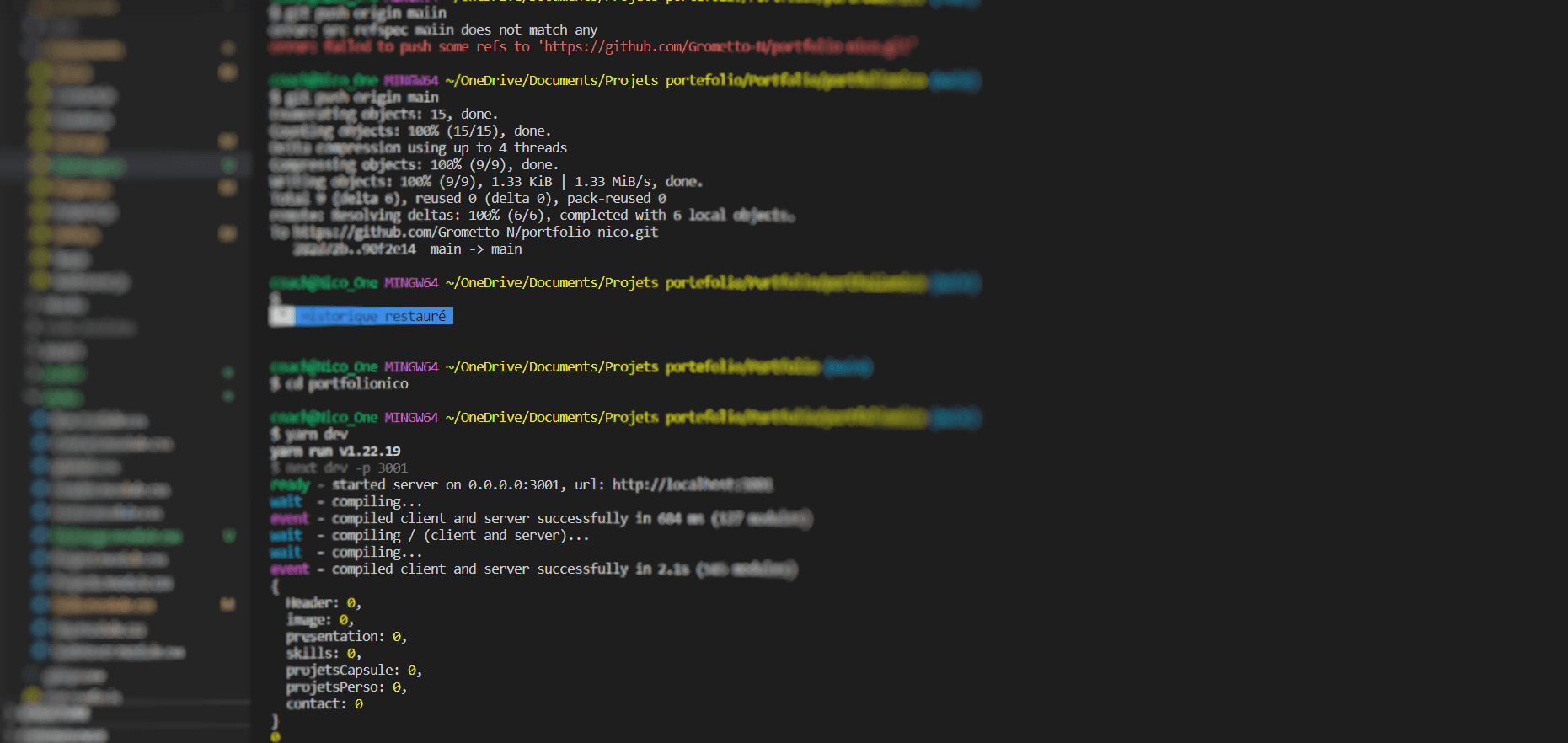Click the blue file icon of the orange modified file

(40, 604)
